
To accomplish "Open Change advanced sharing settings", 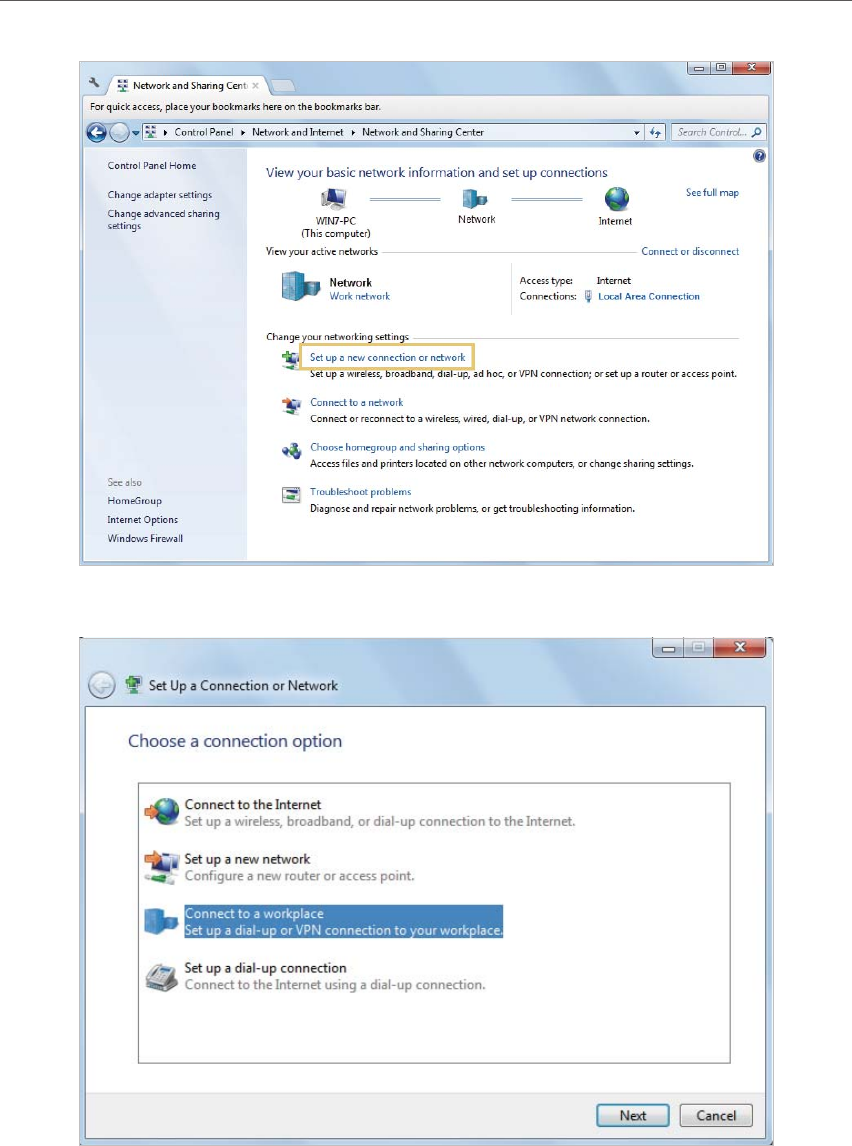I will pyautogui.click(x=163, y=219).
